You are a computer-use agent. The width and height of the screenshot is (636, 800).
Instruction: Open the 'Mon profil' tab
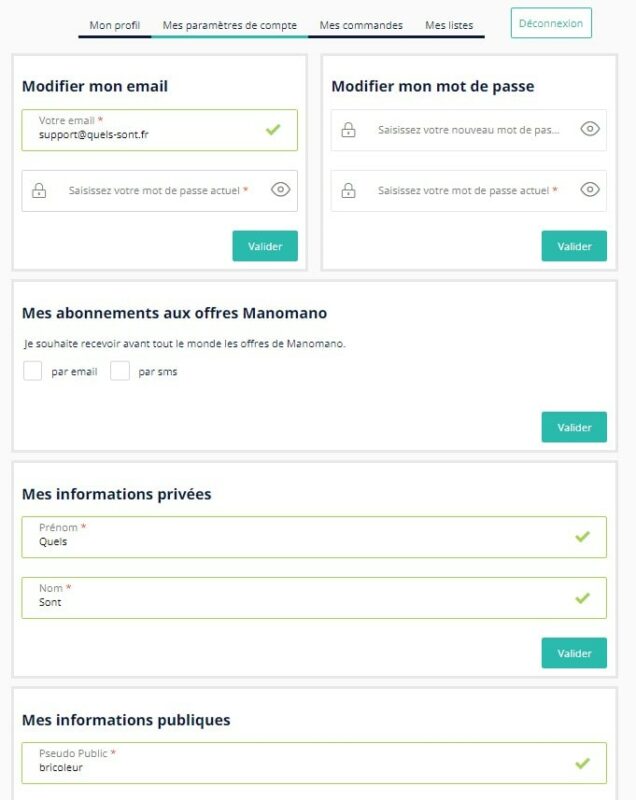pos(115,25)
